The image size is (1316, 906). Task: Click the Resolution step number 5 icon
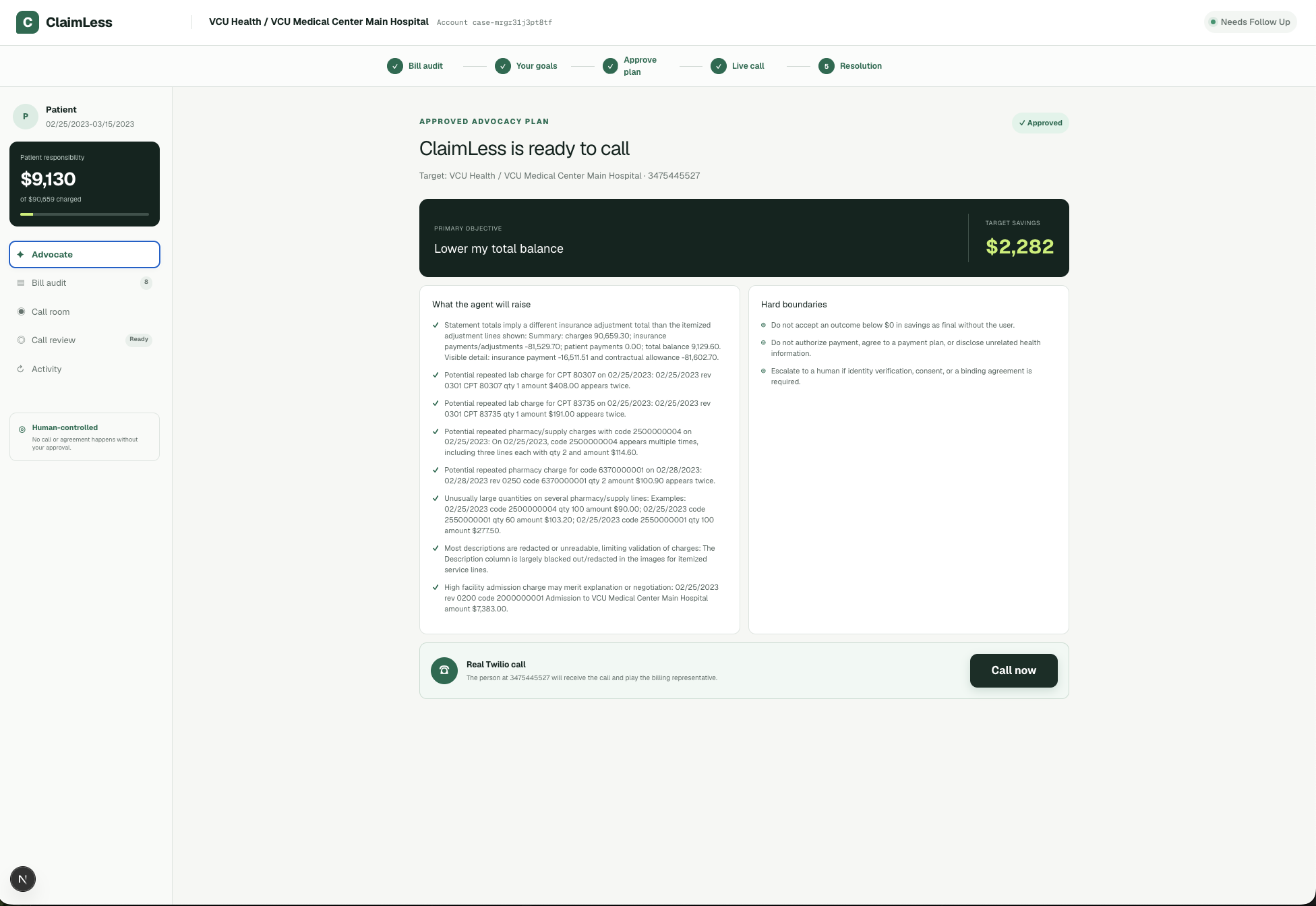827,66
